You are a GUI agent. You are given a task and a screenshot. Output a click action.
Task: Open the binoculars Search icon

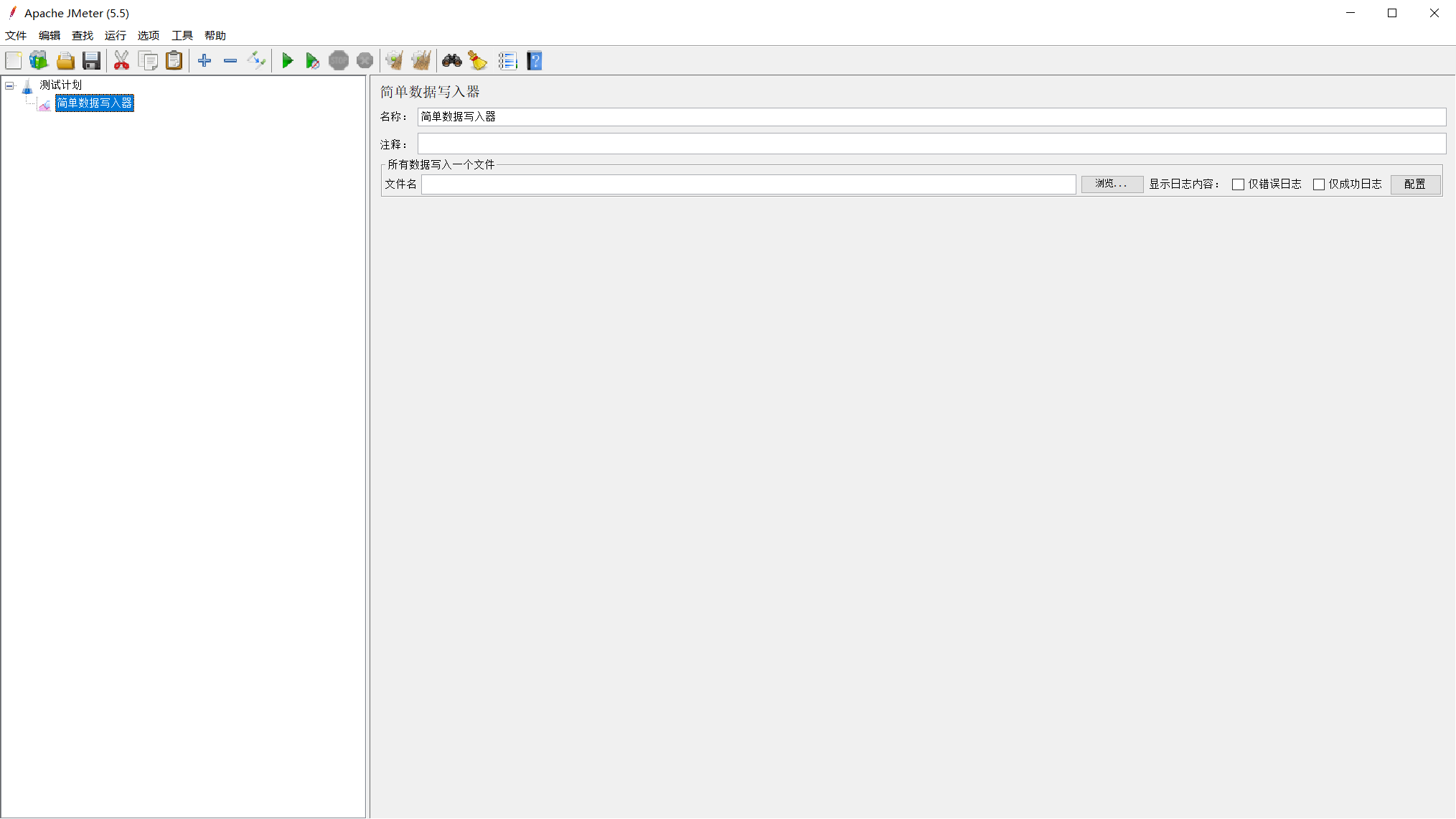451,61
